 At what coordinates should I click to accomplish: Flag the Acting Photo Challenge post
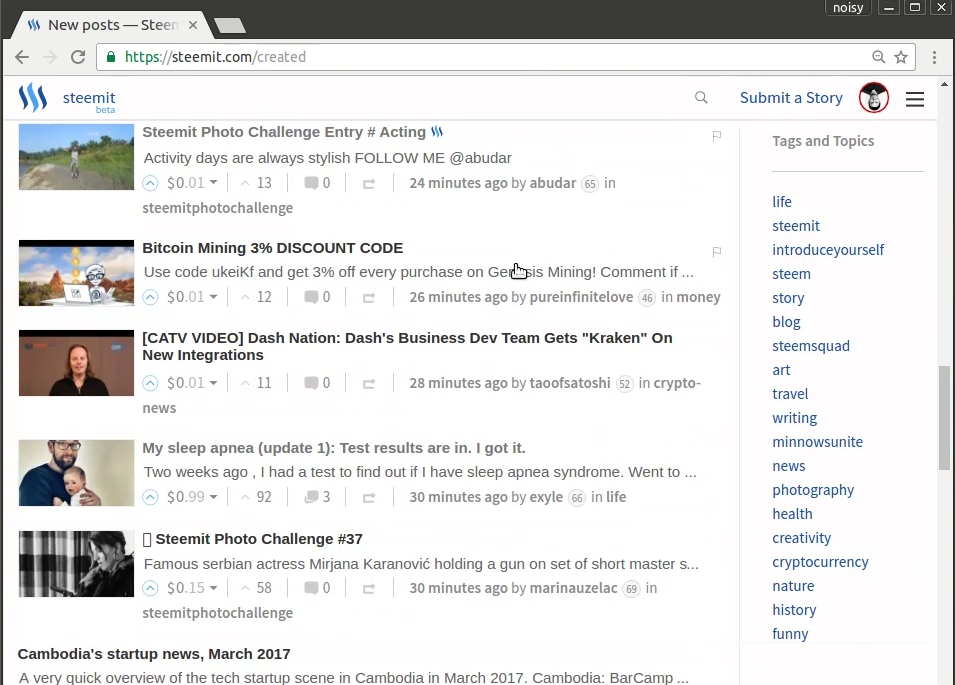[x=717, y=136]
